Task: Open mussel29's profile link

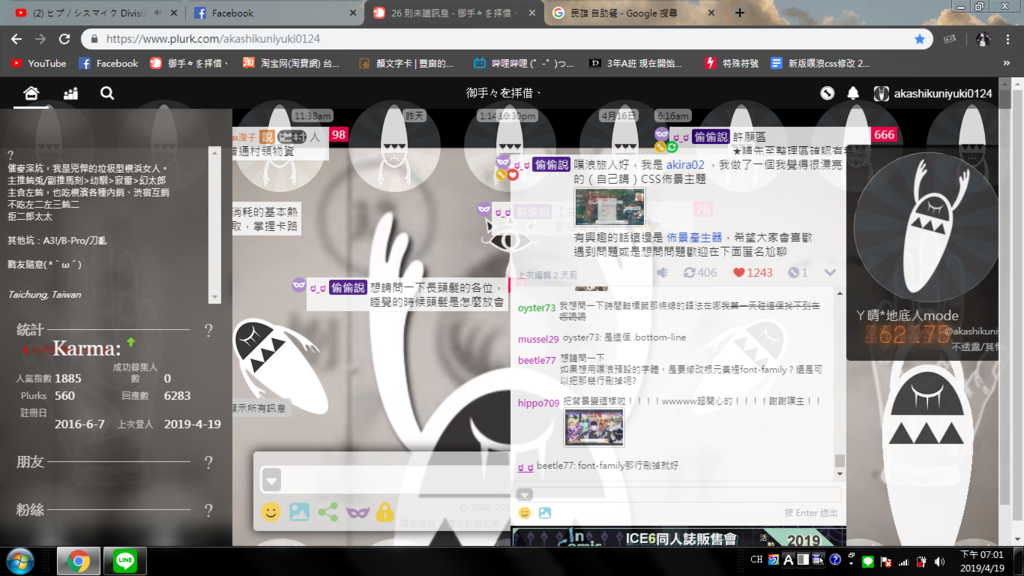Action: 538,339
